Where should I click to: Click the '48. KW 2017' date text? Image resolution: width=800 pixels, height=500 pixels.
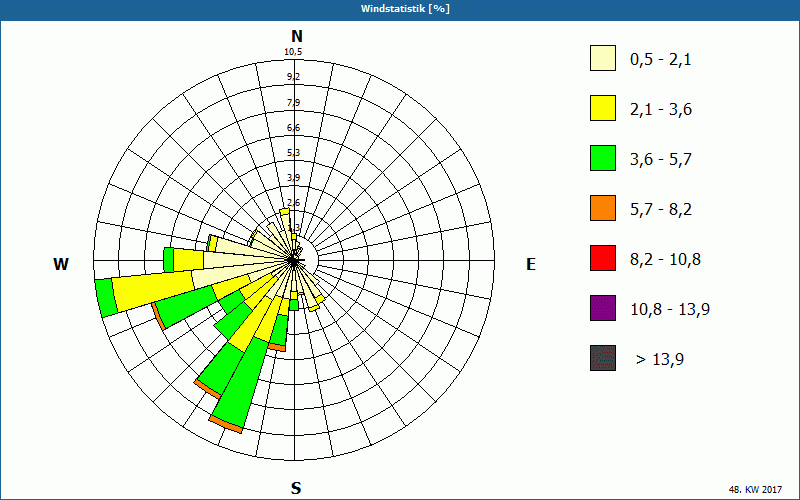tap(755, 490)
